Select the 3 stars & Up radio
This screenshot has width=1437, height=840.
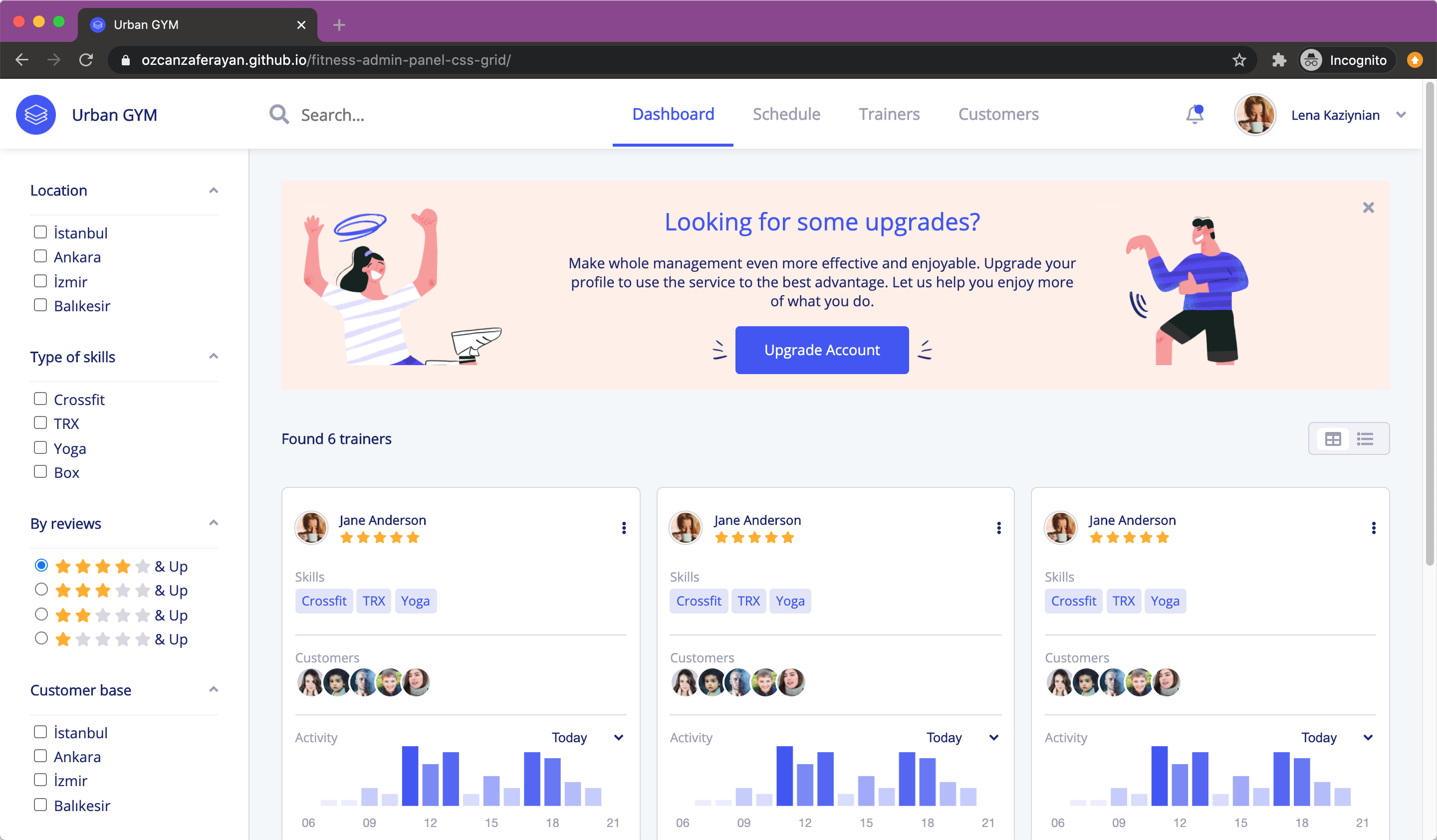[41, 589]
